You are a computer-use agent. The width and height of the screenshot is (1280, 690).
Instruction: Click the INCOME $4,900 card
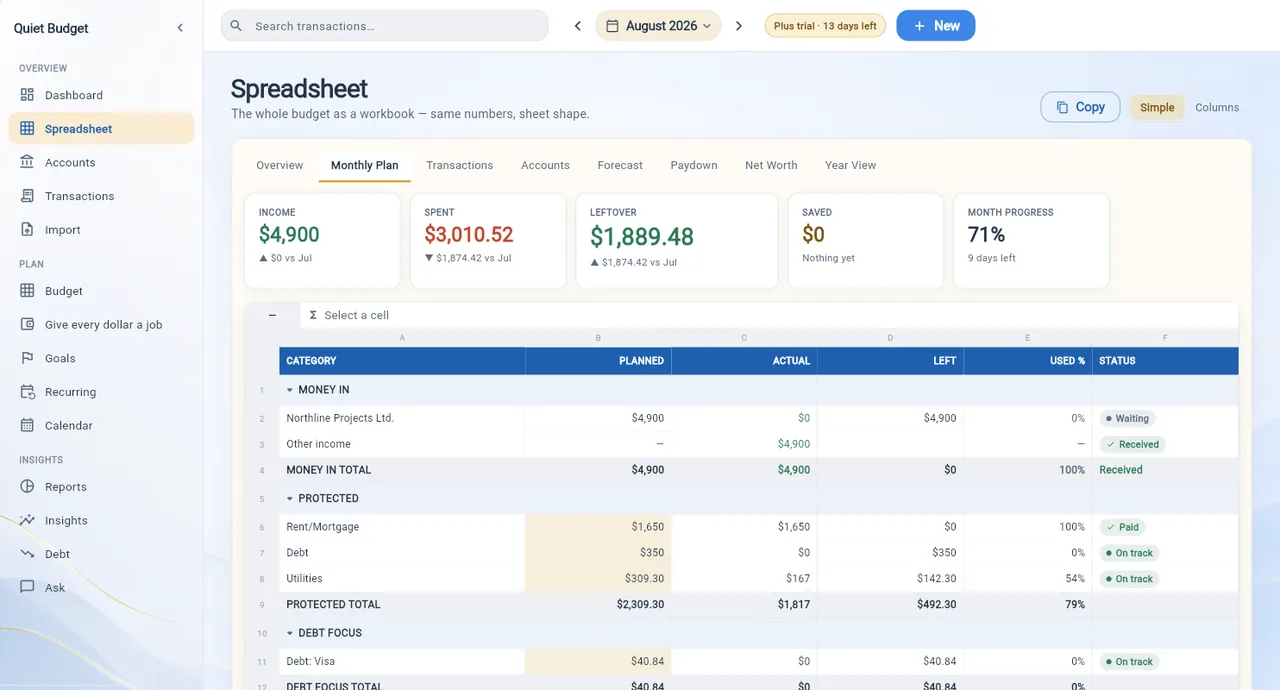coord(322,241)
